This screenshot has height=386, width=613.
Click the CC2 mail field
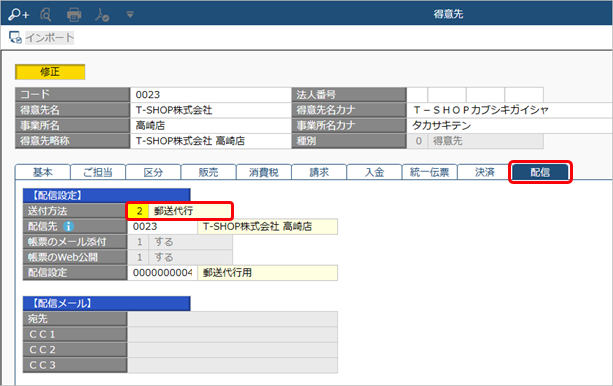tap(233, 350)
